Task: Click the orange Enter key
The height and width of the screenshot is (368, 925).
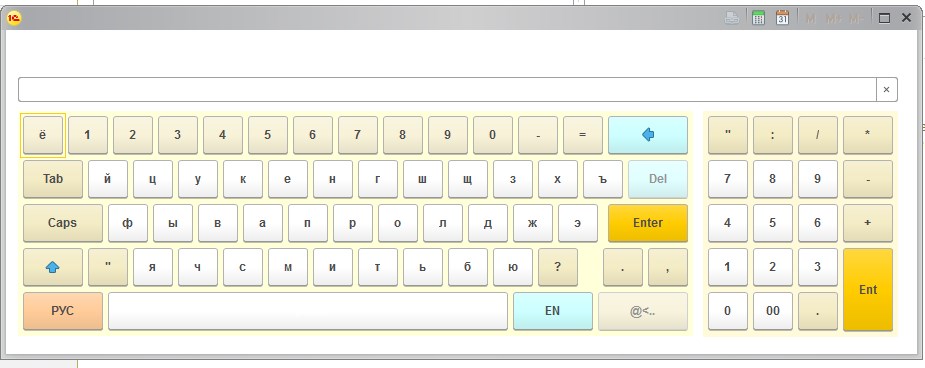Action: [648, 223]
